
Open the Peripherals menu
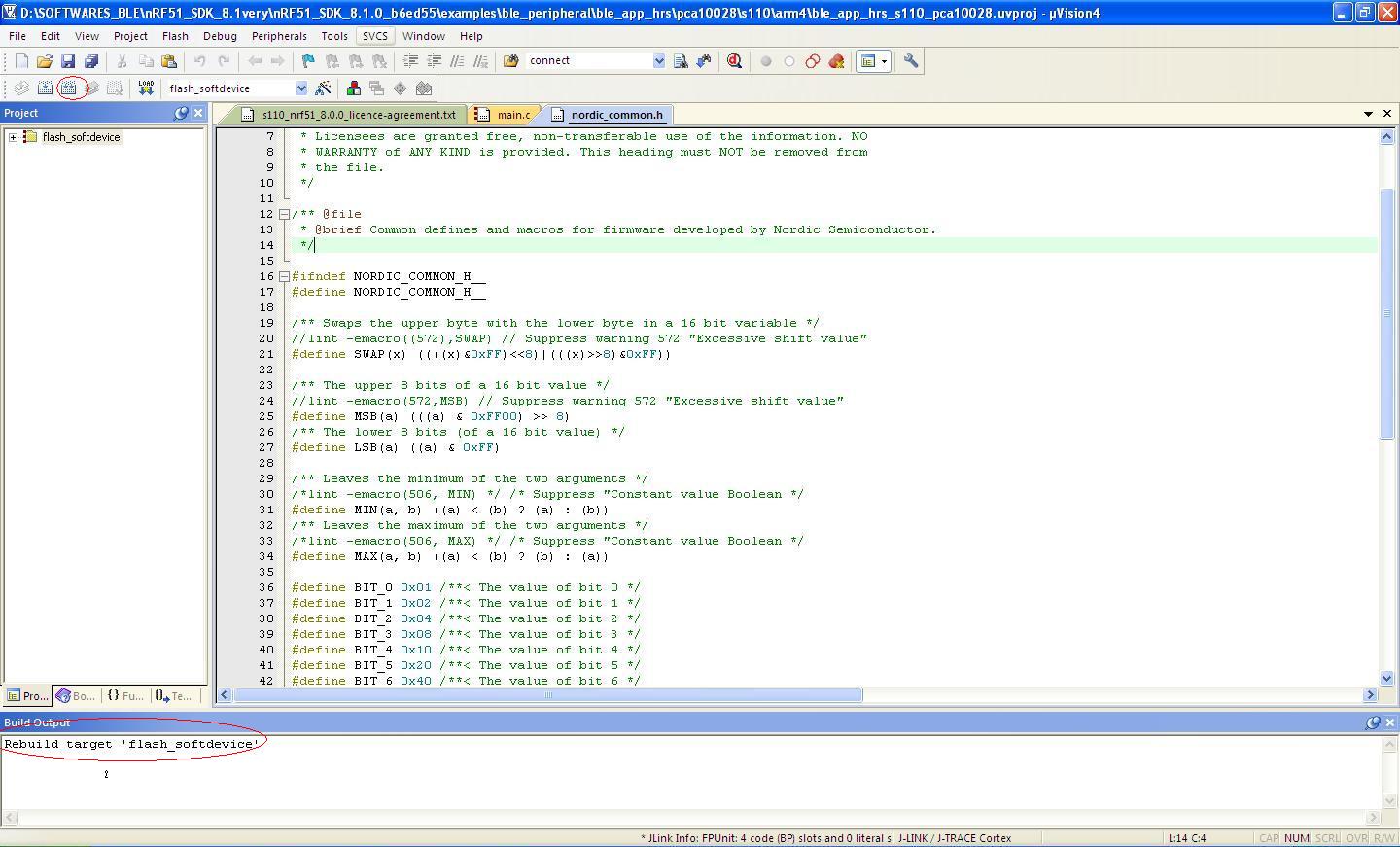279,36
